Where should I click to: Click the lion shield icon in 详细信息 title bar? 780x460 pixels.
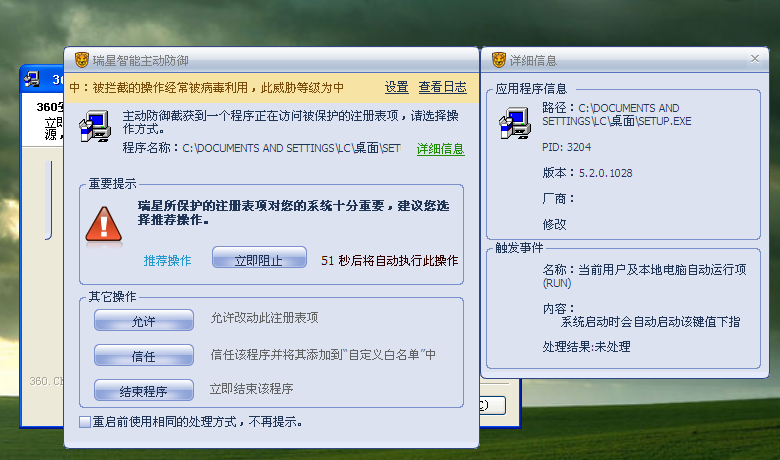point(498,60)
